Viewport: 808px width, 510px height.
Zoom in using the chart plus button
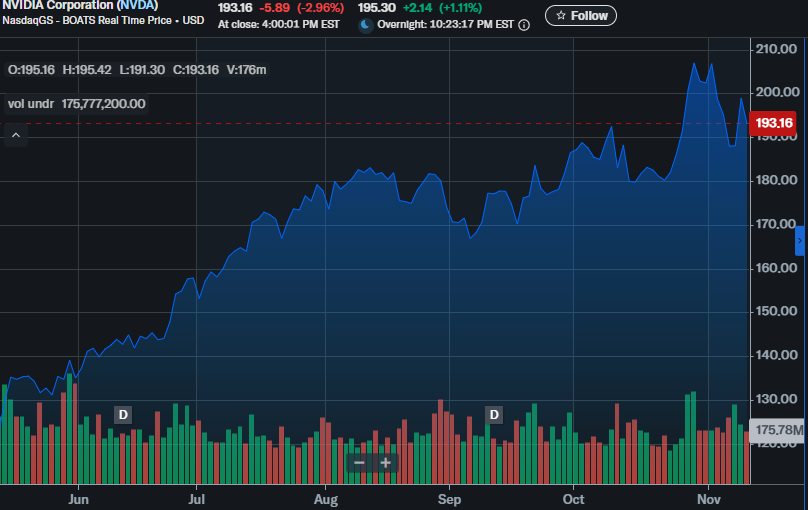(386, 463)
